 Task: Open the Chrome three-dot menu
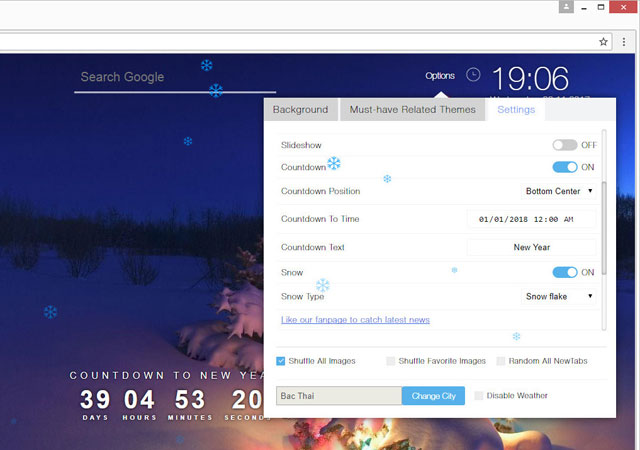[x=626, y=42]
